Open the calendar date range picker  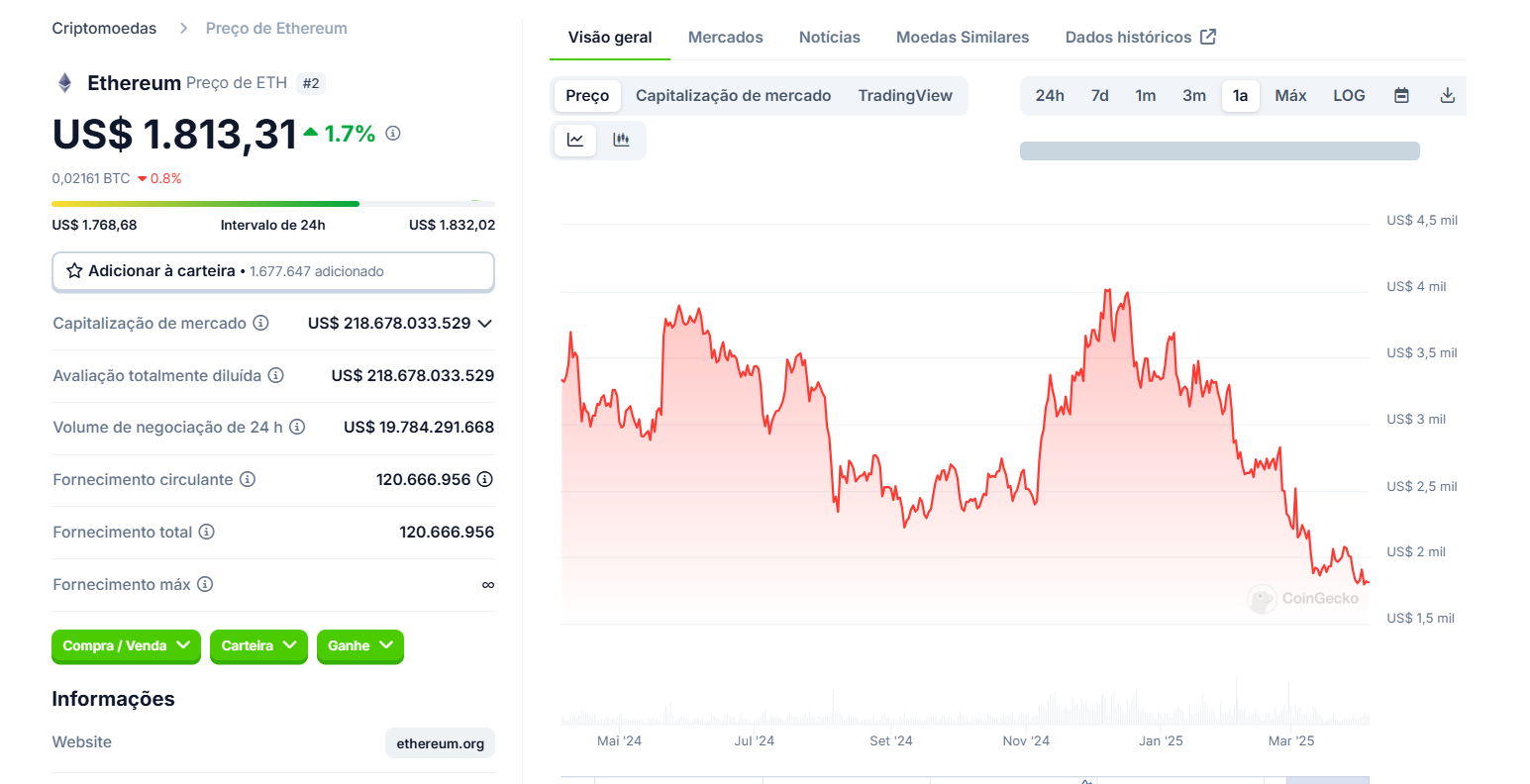tap(1401, 96)
